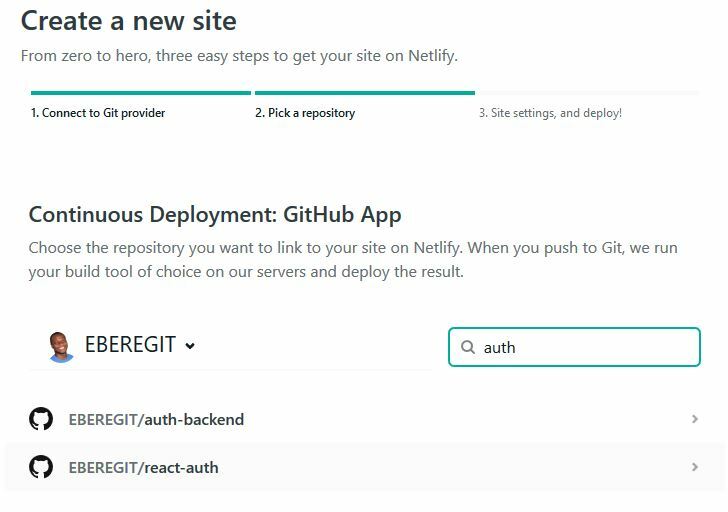
Task: Click the EBEREGIT profile avatar picture
Action: 61,346
